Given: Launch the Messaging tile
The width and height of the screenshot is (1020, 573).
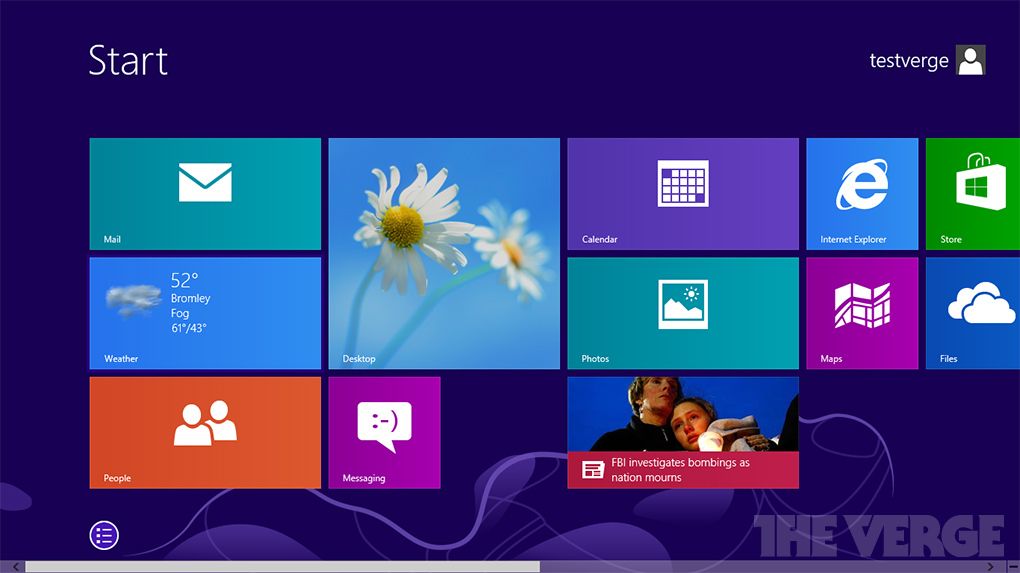Looking at the screenshot, I should tap(384, 432).
